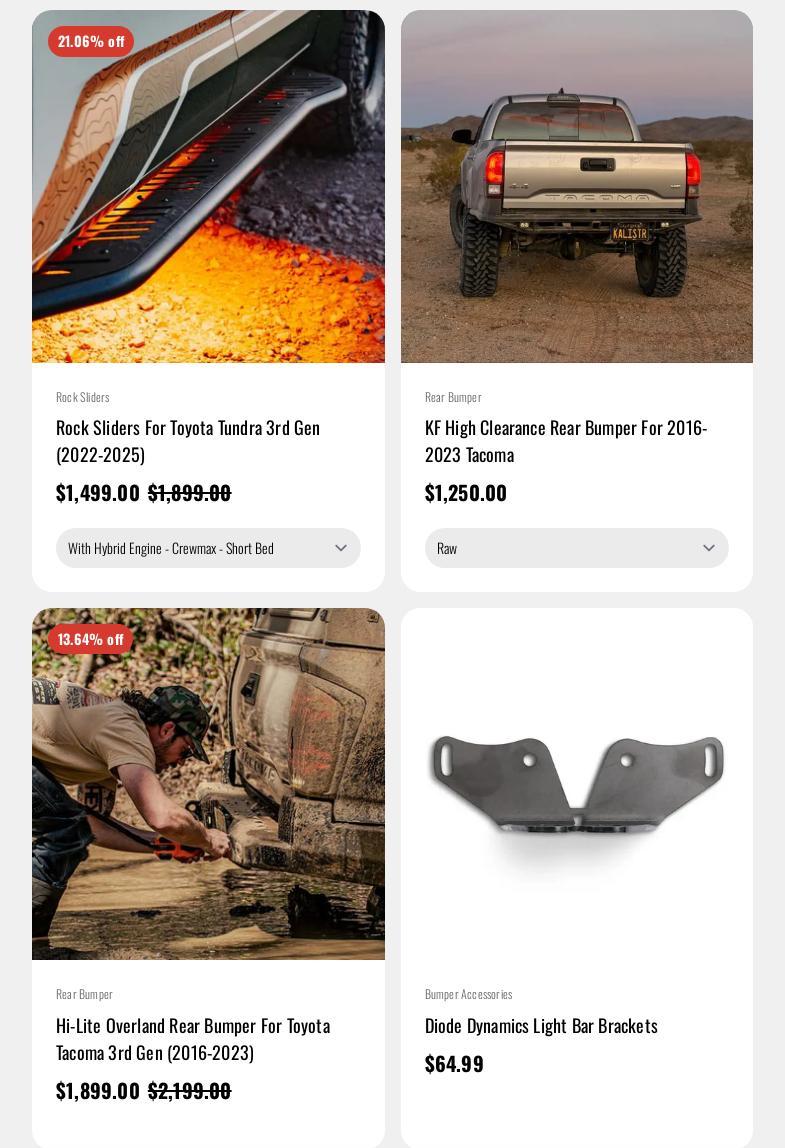Open the Raw finish dropdown

[576, 548]
